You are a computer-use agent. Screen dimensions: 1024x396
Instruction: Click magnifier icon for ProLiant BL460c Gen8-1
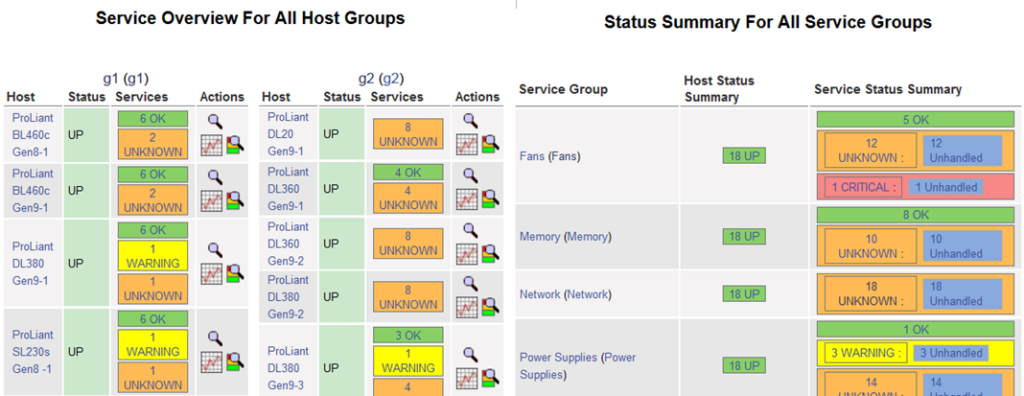click(216, 120)
